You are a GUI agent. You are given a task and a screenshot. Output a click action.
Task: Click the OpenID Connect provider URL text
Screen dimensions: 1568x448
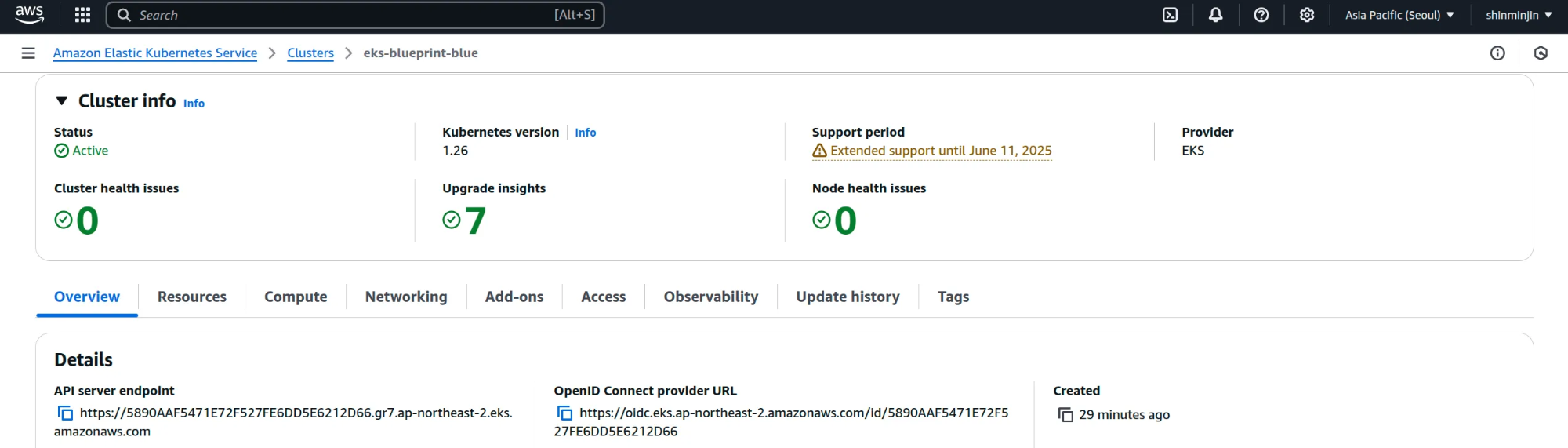click(782, 422)
